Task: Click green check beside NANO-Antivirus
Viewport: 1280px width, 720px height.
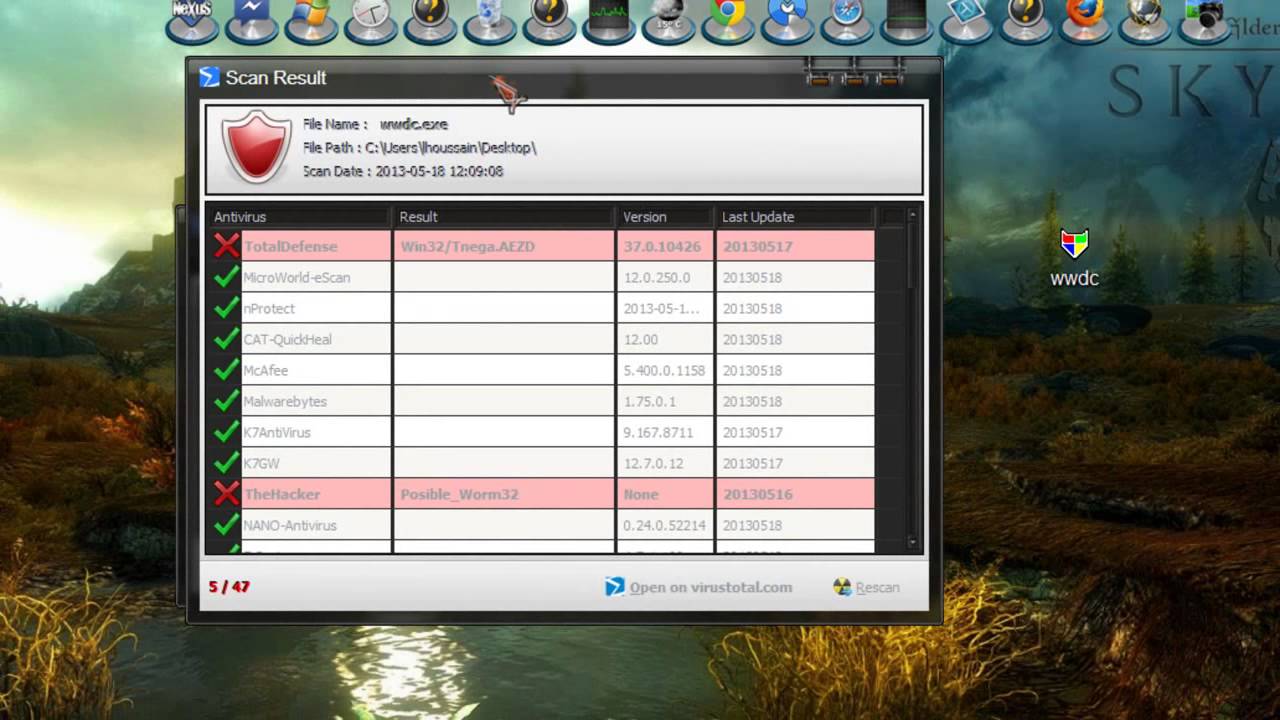Action: pos(227,524)
